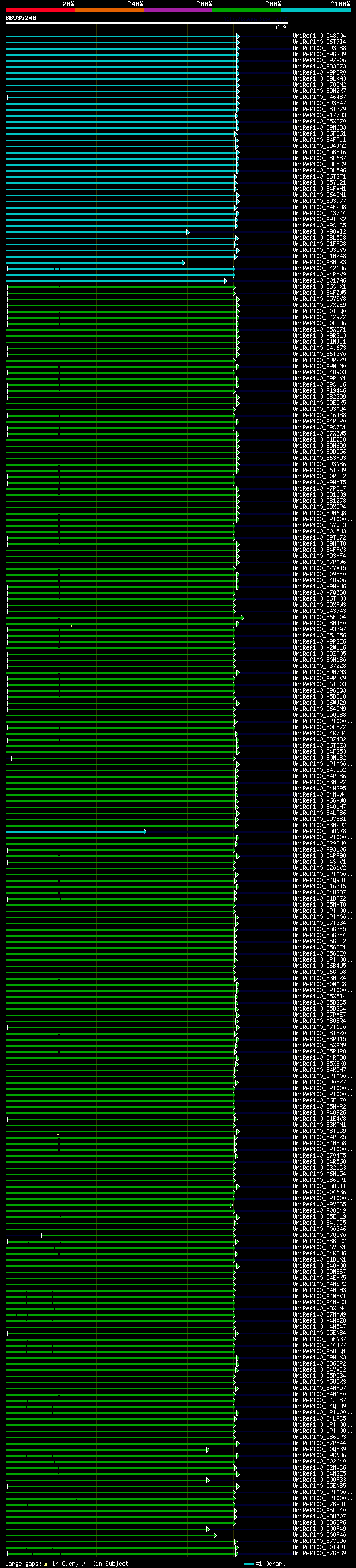The width and height of the screenshot is (356, 1568).
Task: Click hit label UniRef100_Q6F361
Action: point(319,134)
